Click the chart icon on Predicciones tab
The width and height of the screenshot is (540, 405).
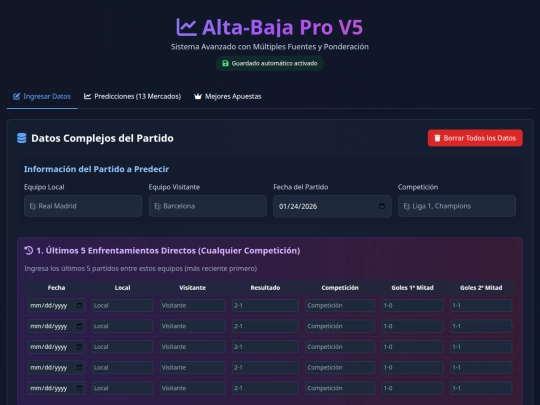coord(87,96)
